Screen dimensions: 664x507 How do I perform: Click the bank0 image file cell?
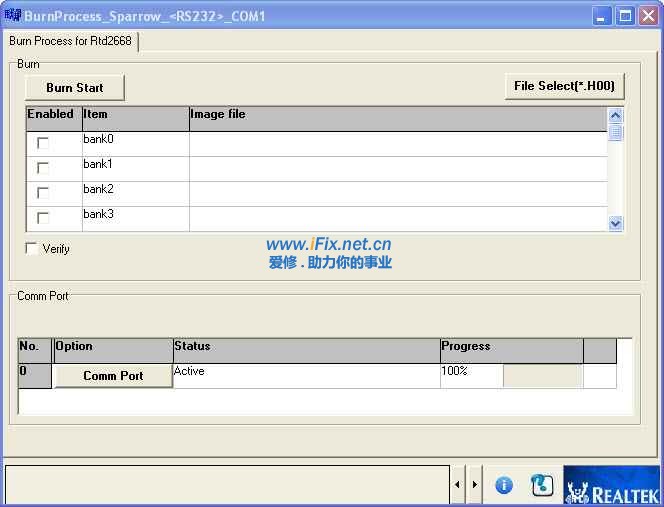point(397,143)
